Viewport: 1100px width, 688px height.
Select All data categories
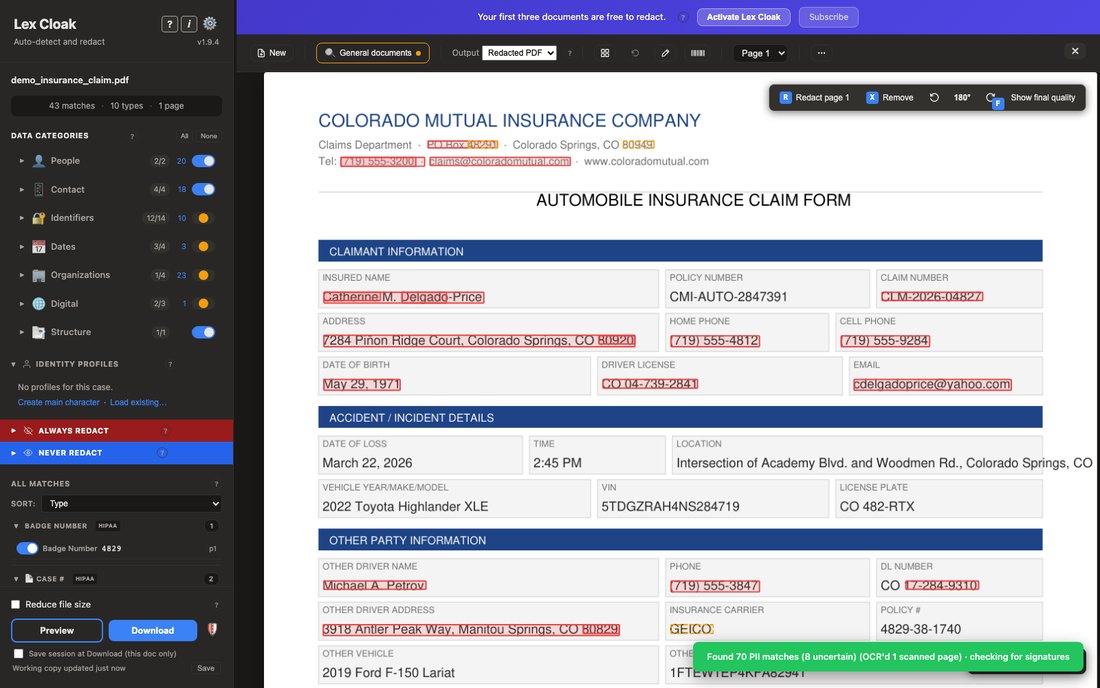185,136
